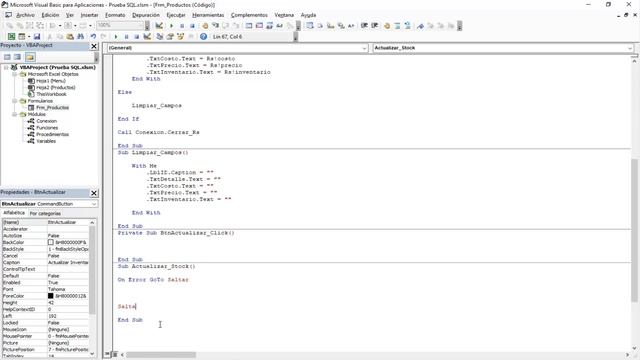
Task: Click the BackColor color swatch
Action: 51,242
